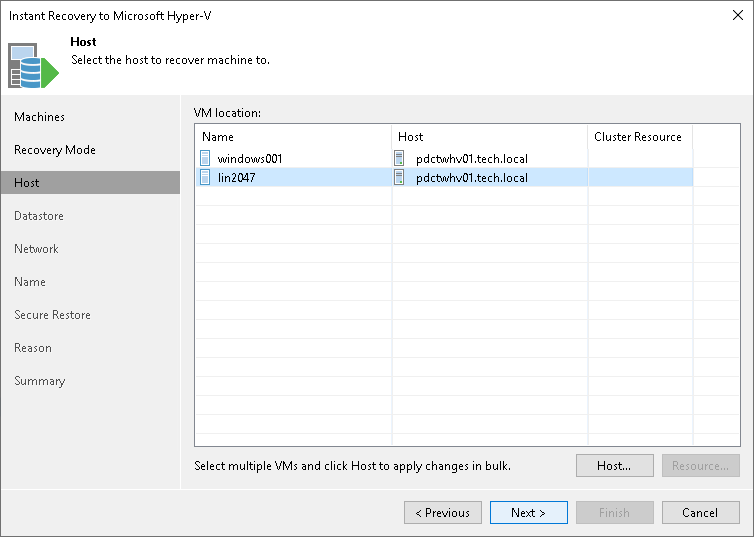Open the Reason step
The width and height of the screenshot is (754, 537).
[33, 348]
